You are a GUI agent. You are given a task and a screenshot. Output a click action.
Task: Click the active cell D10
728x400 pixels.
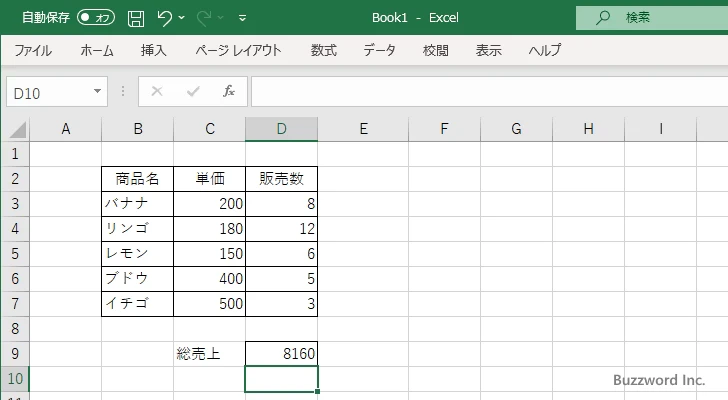(x=281, y=379)
